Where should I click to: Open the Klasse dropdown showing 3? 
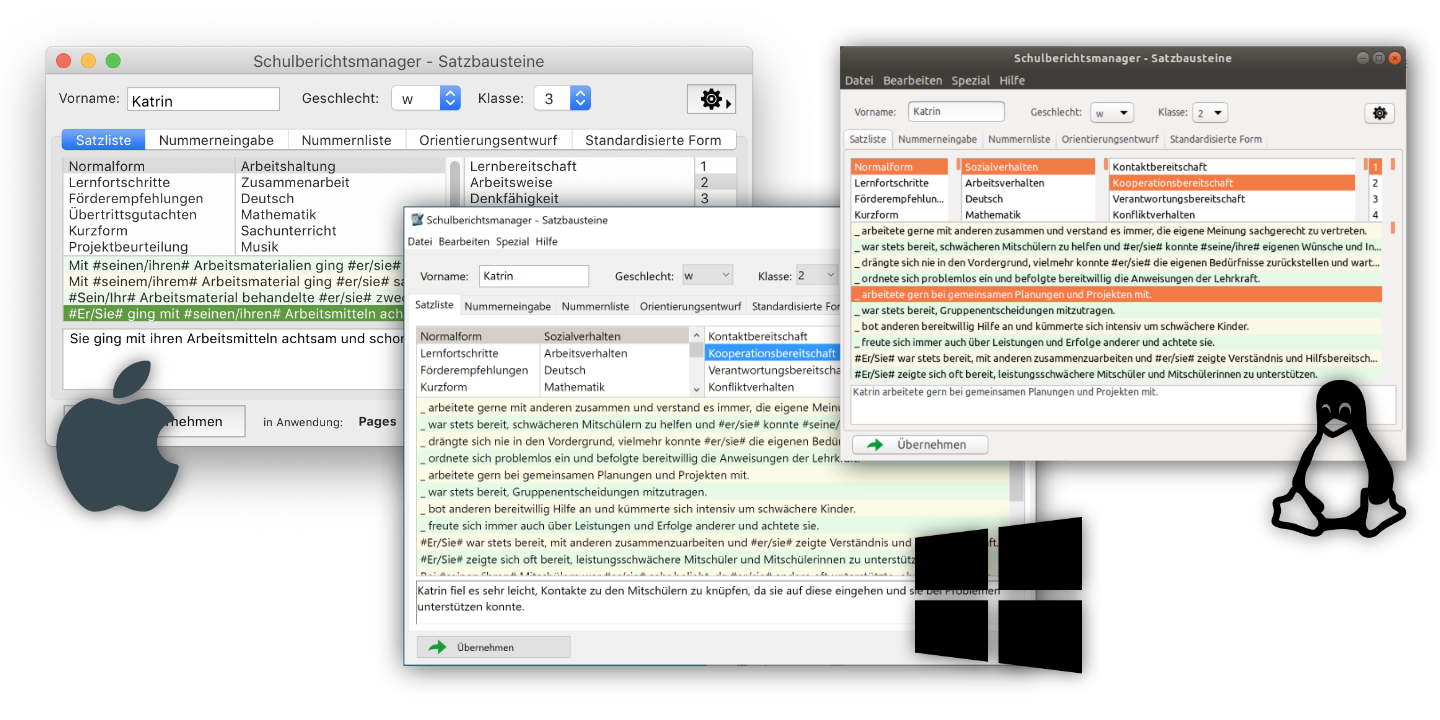click(580, 98)
